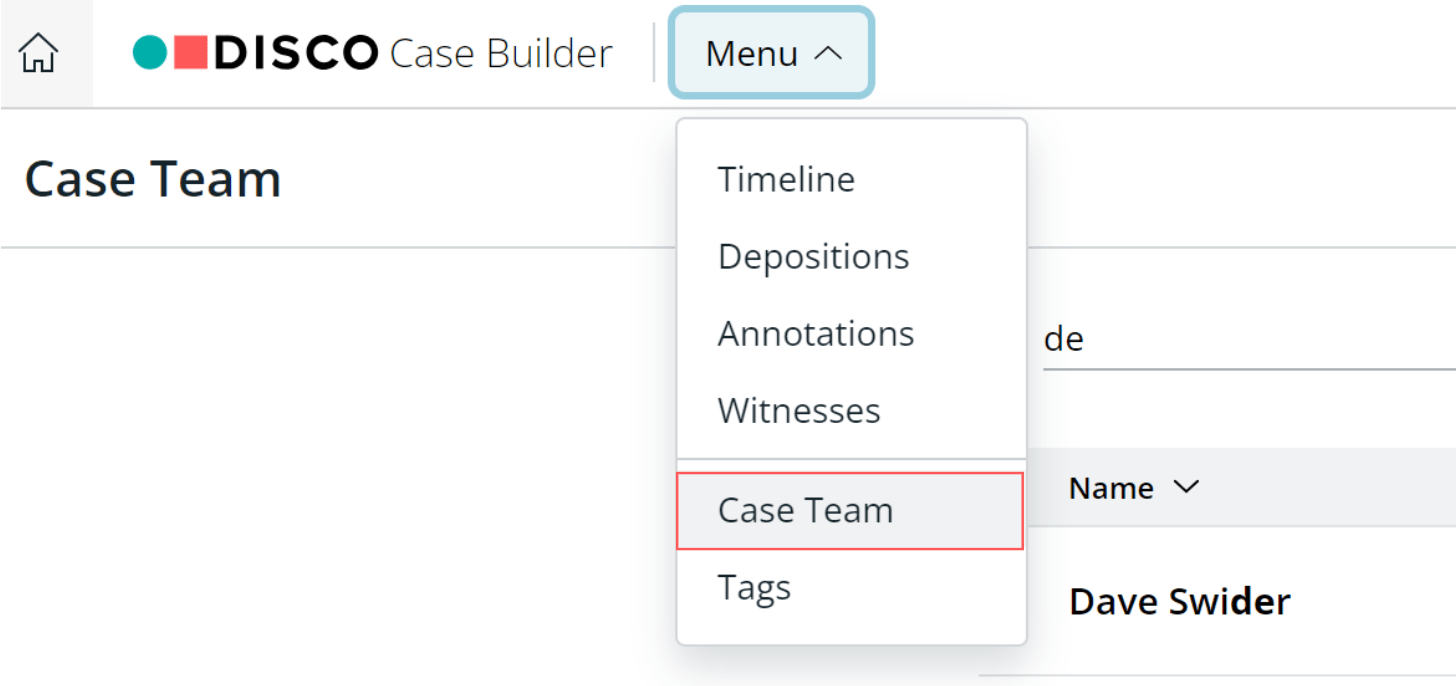Select Witnesses from the menu

(x=798, y=410)
